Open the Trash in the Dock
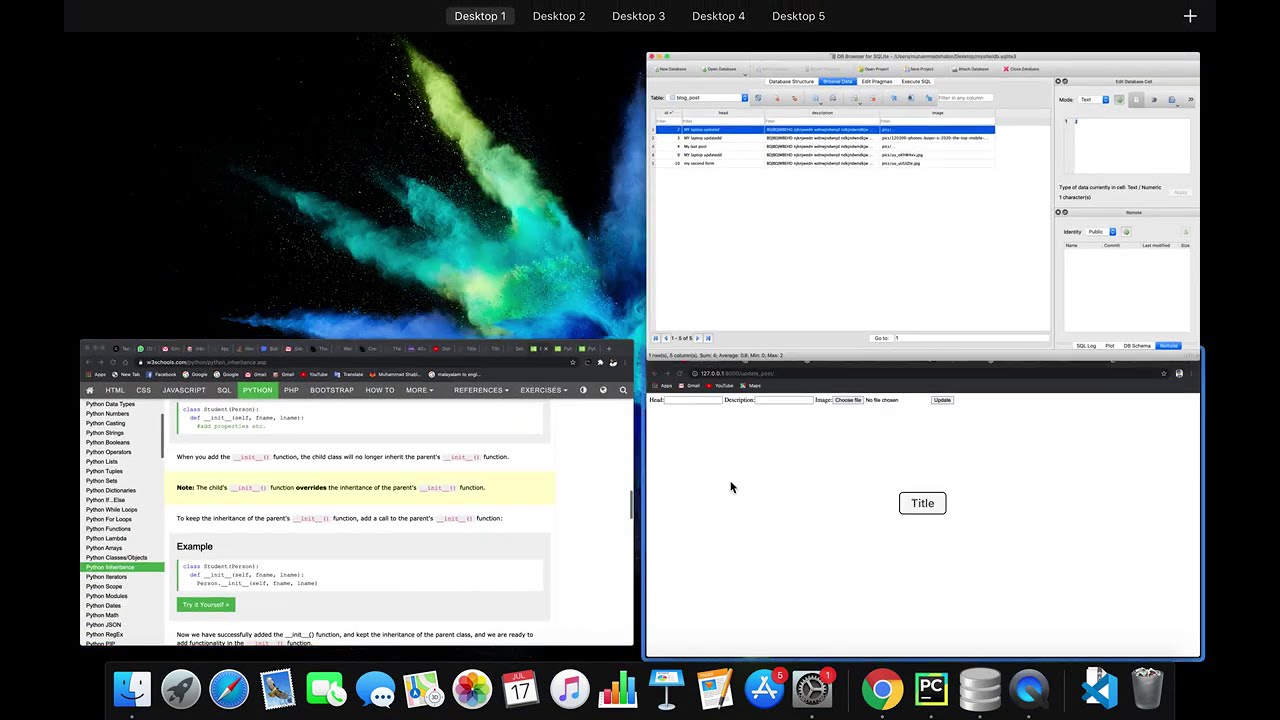 [1147, 689]
